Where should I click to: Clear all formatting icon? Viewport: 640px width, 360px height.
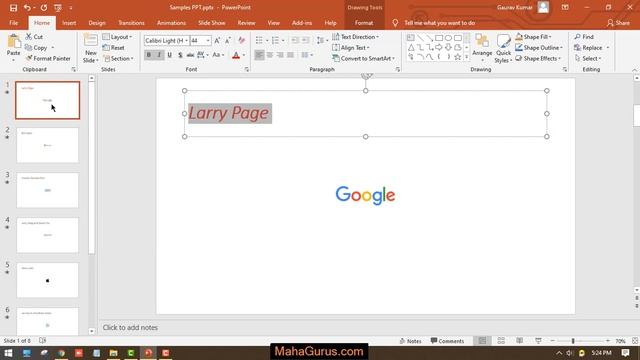tap(242, 40)
